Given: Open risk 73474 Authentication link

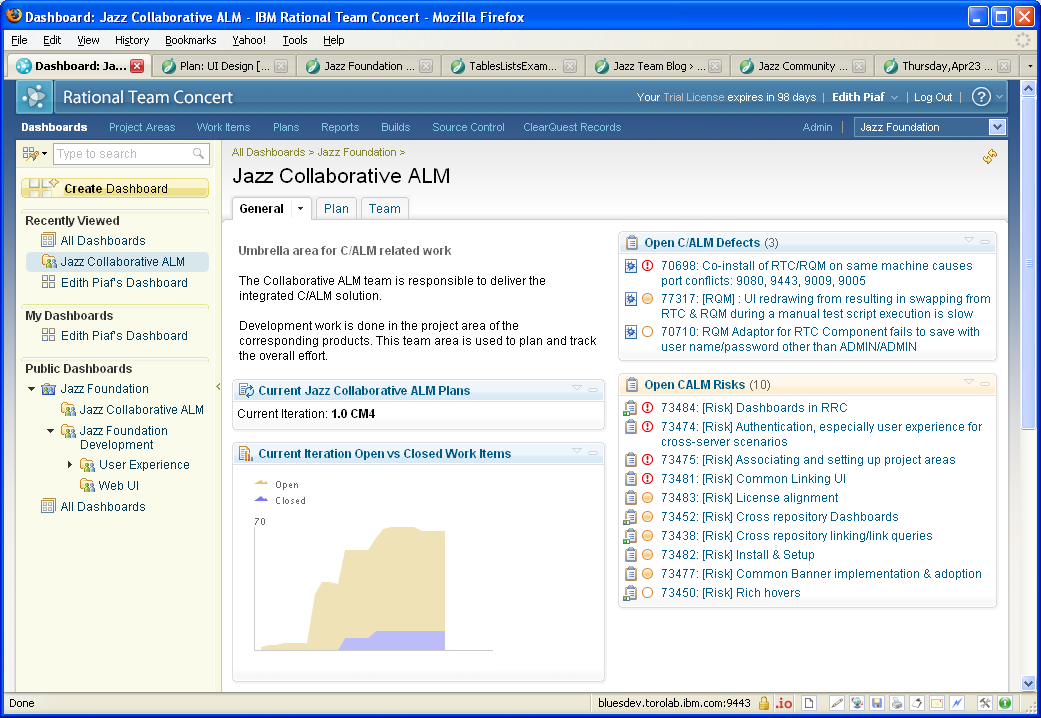Looking at the screenshot, I should [821, 434].
